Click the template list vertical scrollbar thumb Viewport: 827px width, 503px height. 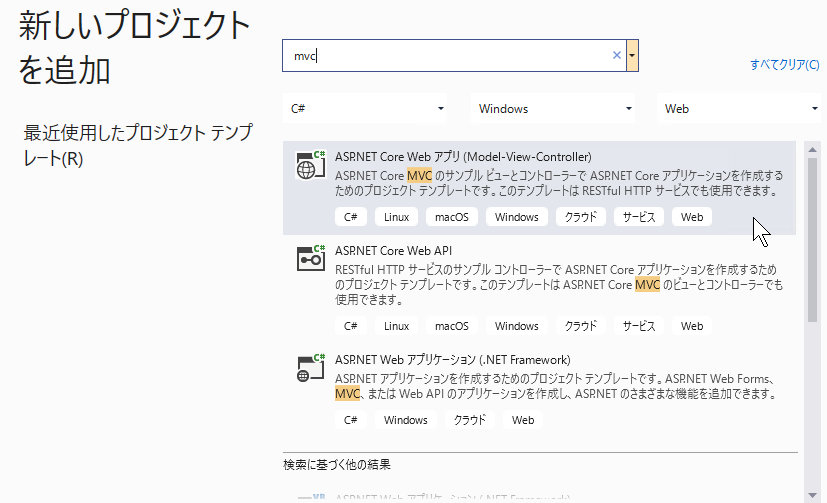coord(812,239)
